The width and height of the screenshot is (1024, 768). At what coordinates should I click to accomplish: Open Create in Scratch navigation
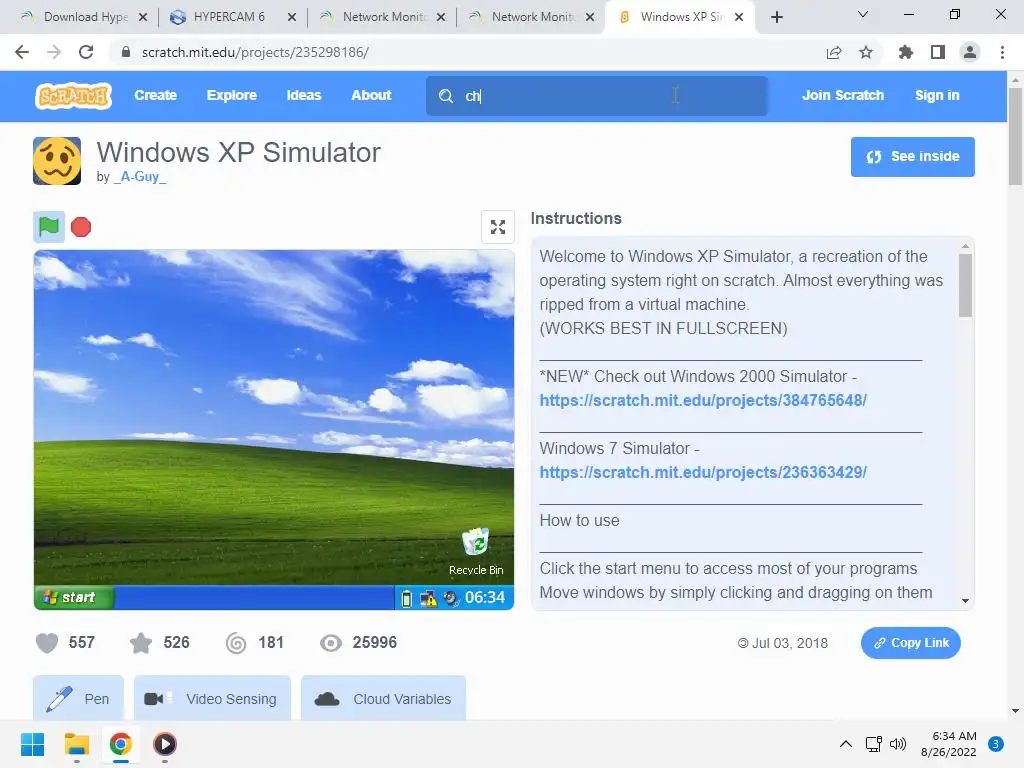pos(155,95)
